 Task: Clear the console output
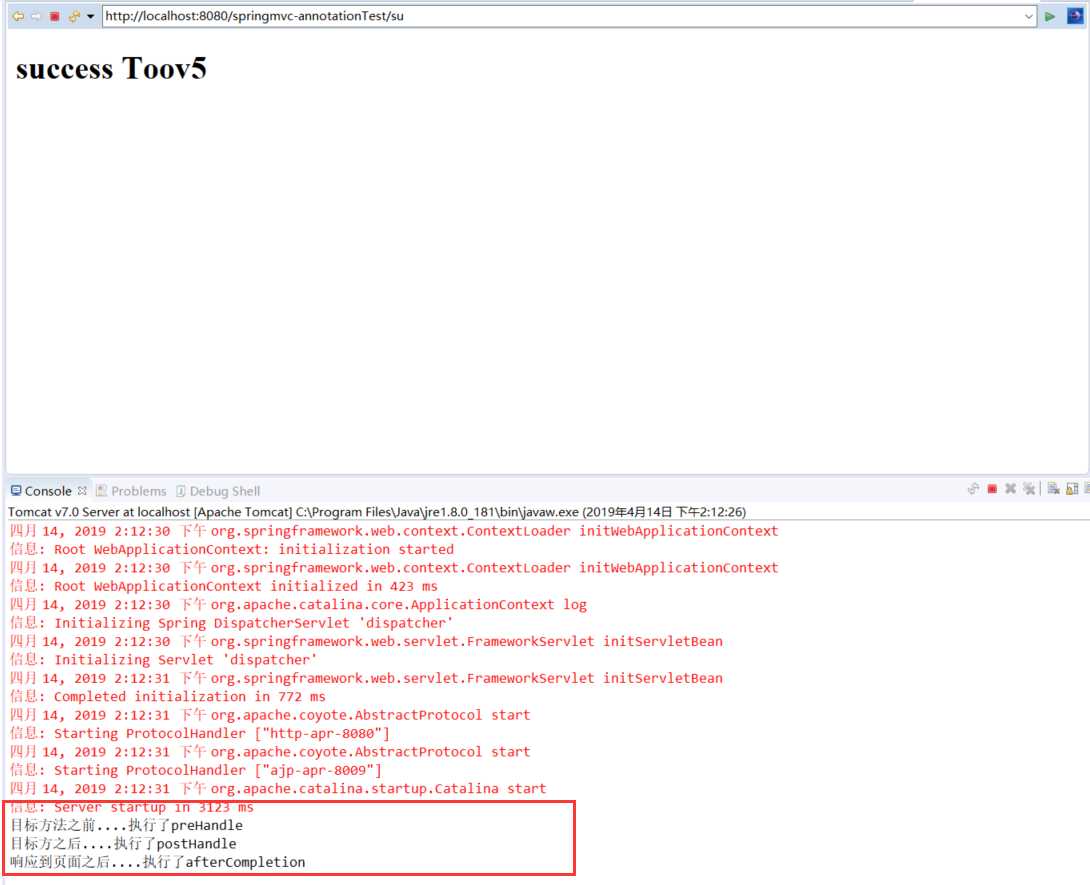[1053, 489]
